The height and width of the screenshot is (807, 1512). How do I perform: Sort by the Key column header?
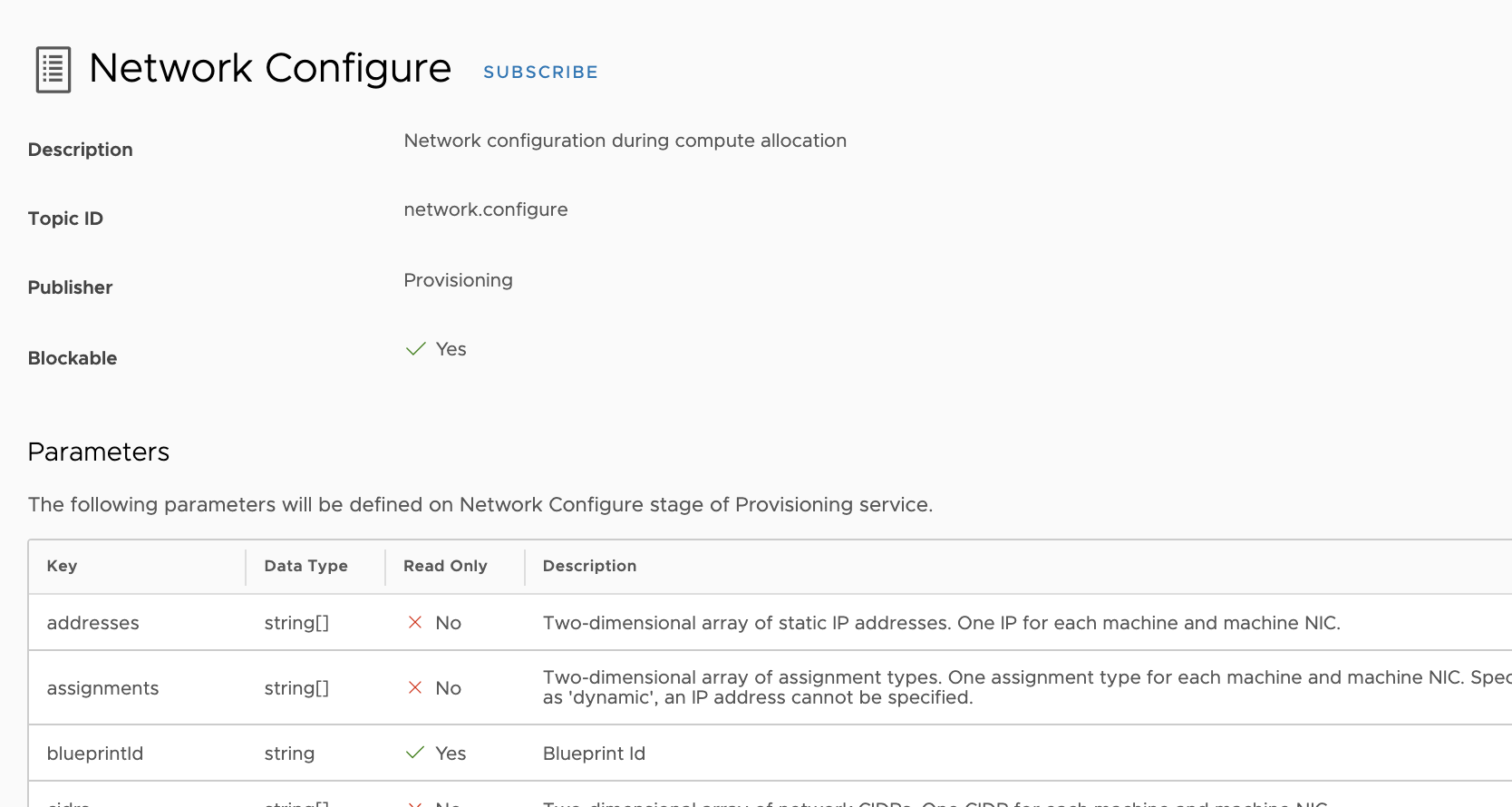[62, 566]
